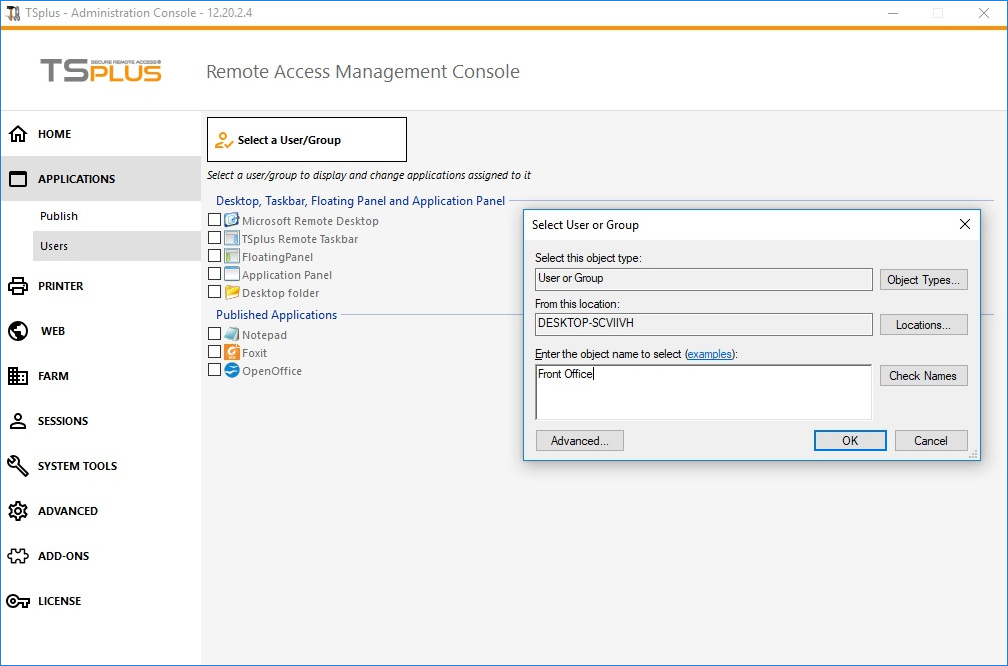This screenshot has width=1008, height=666.
Task: Select the Users submenu item
Action: pyautogui.click(x=54, y=246)
